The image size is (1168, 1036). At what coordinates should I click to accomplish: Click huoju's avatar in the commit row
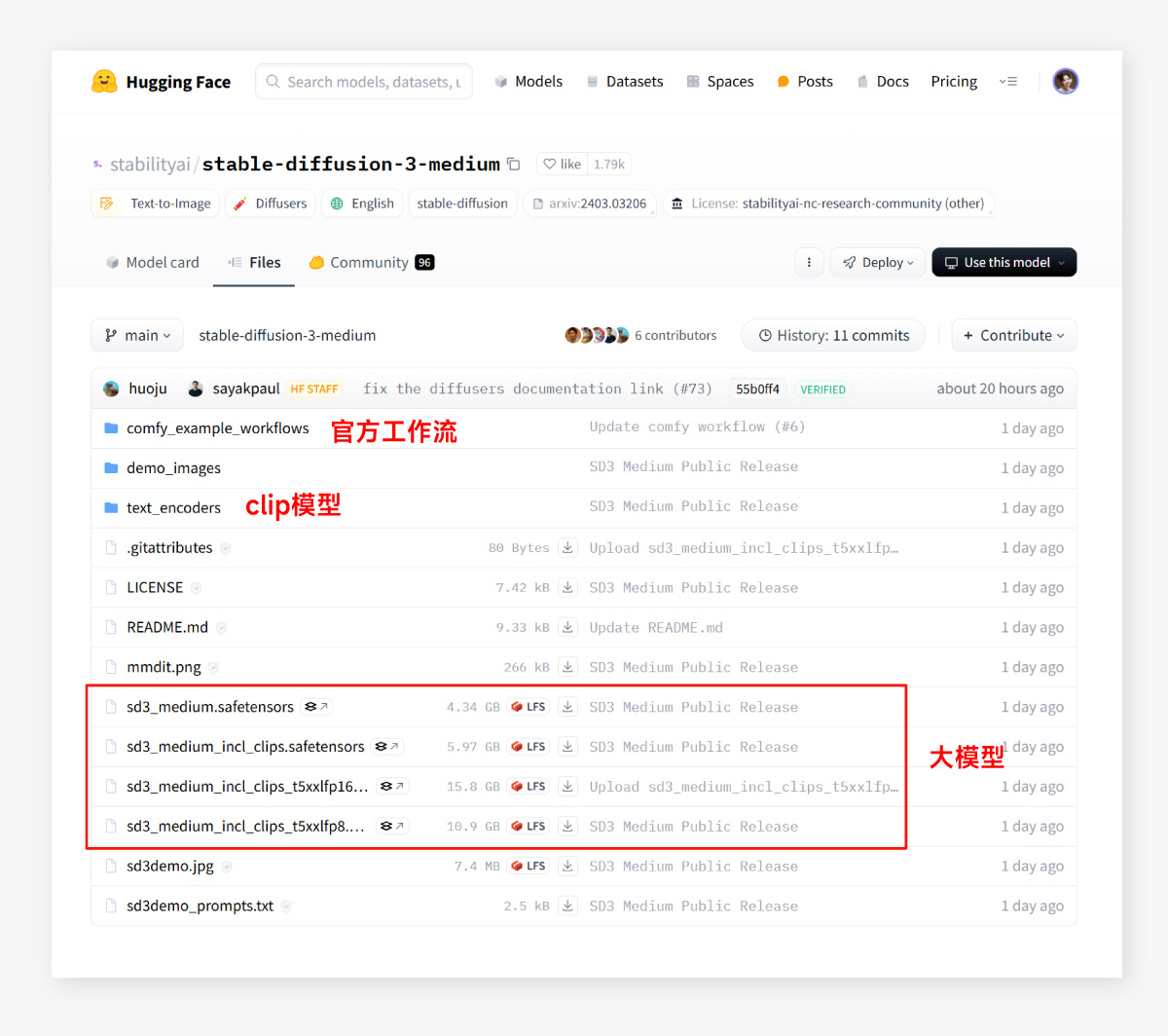click(110, 388)
